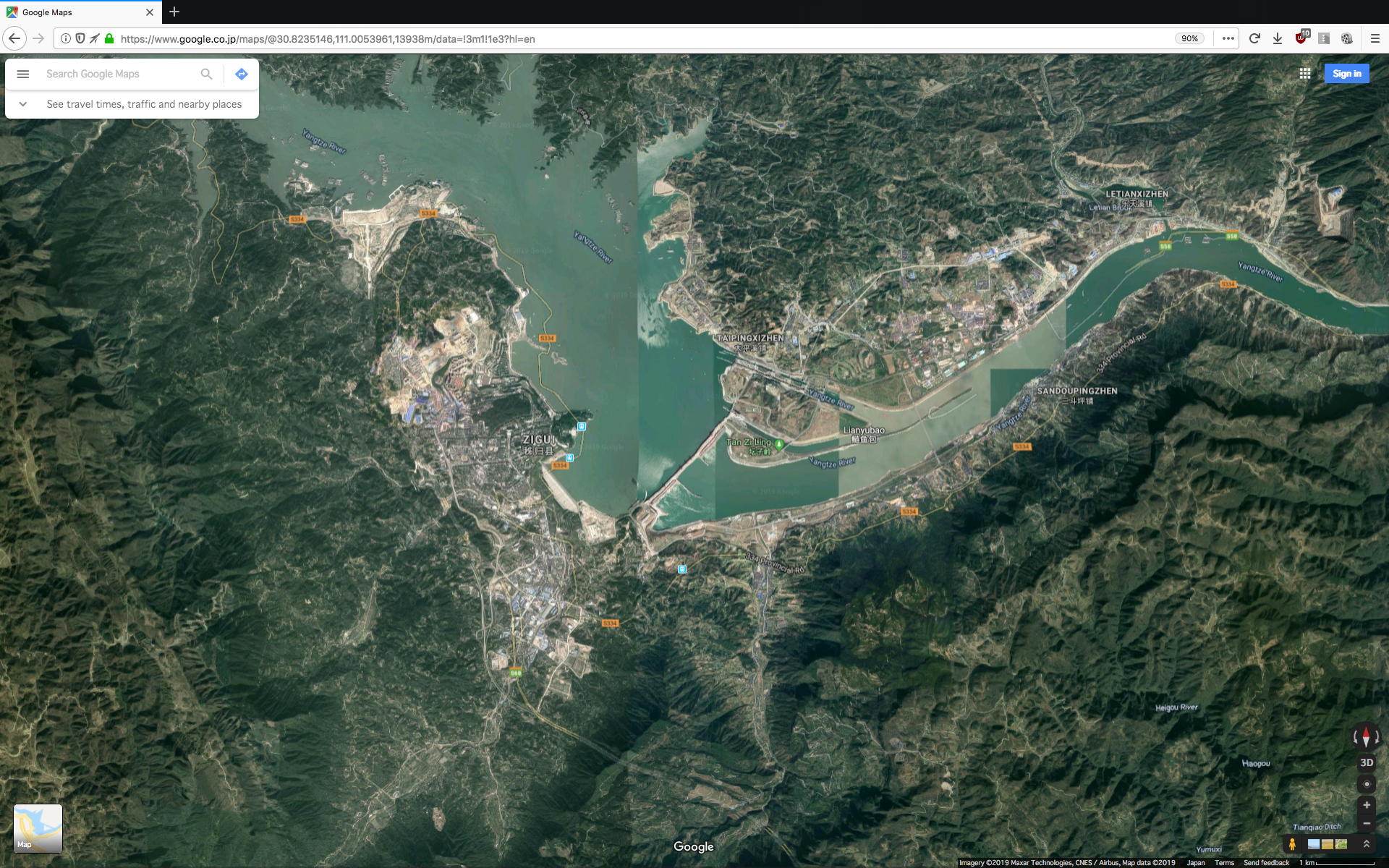Focus the Search Google Maps field
Image resolution: width=1389 pixels, height=868 pixels.
click(116, 74)
